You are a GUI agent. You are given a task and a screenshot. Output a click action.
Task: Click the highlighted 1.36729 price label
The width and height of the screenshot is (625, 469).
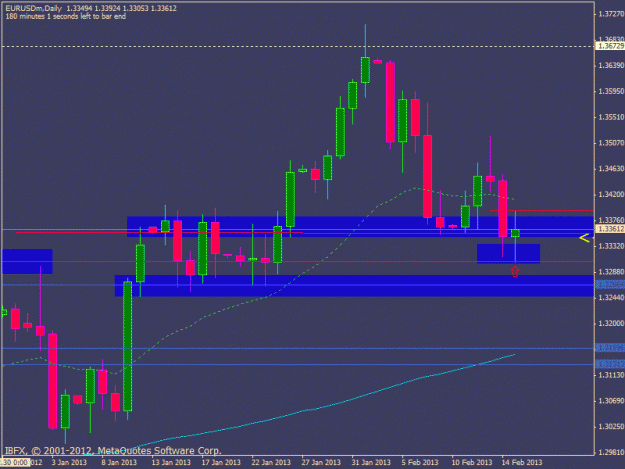coord(611,46)
